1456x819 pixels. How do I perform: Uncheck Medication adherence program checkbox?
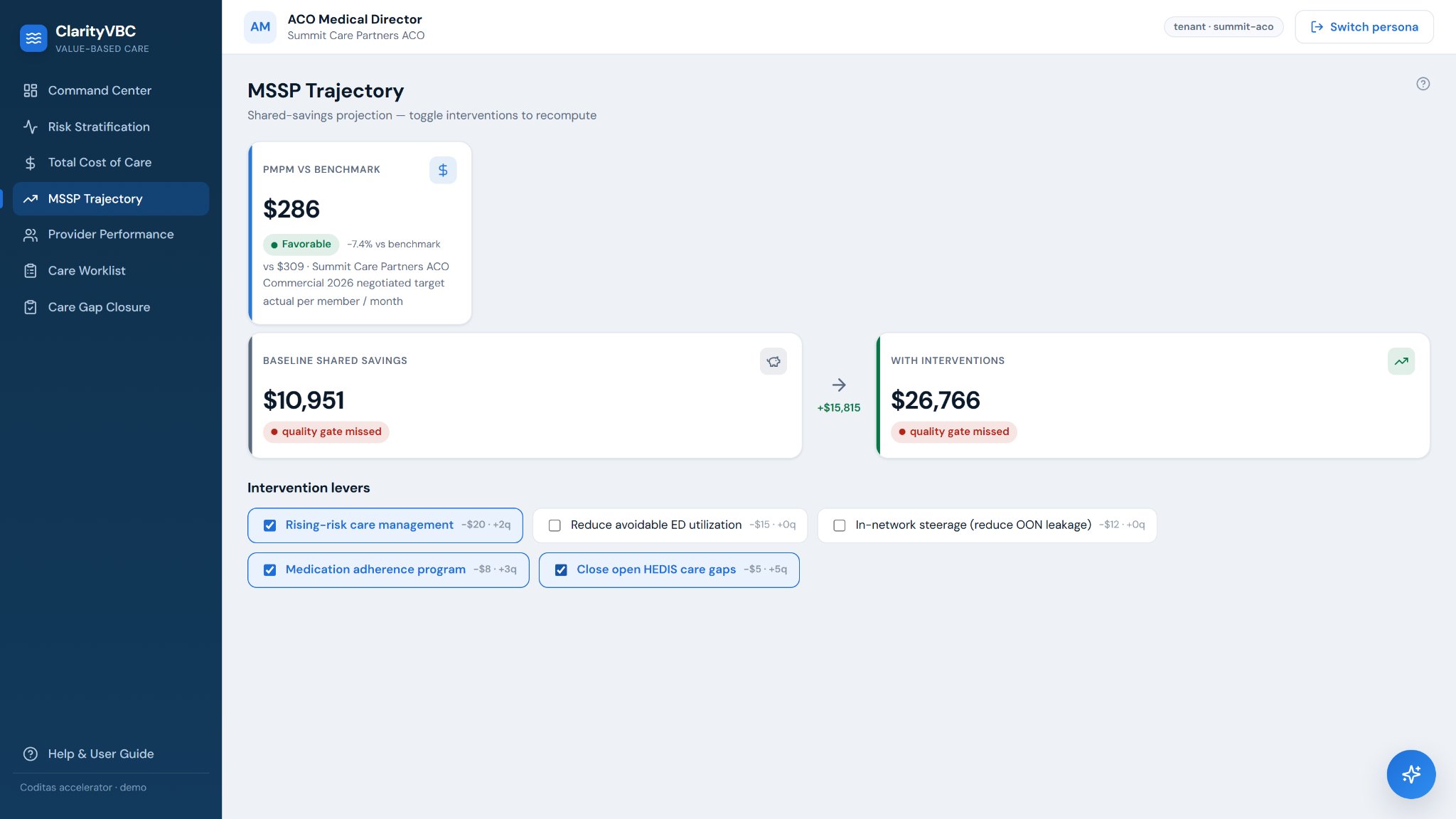click(269, 570)
